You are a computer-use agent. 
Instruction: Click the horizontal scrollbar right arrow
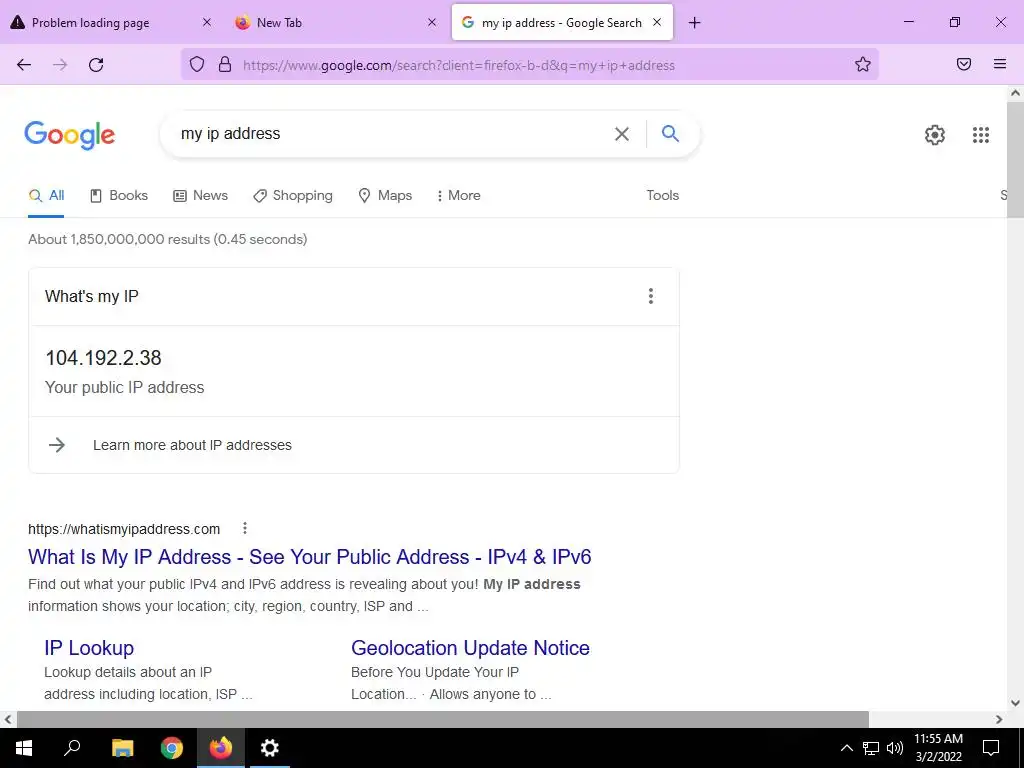pos(999,719)
